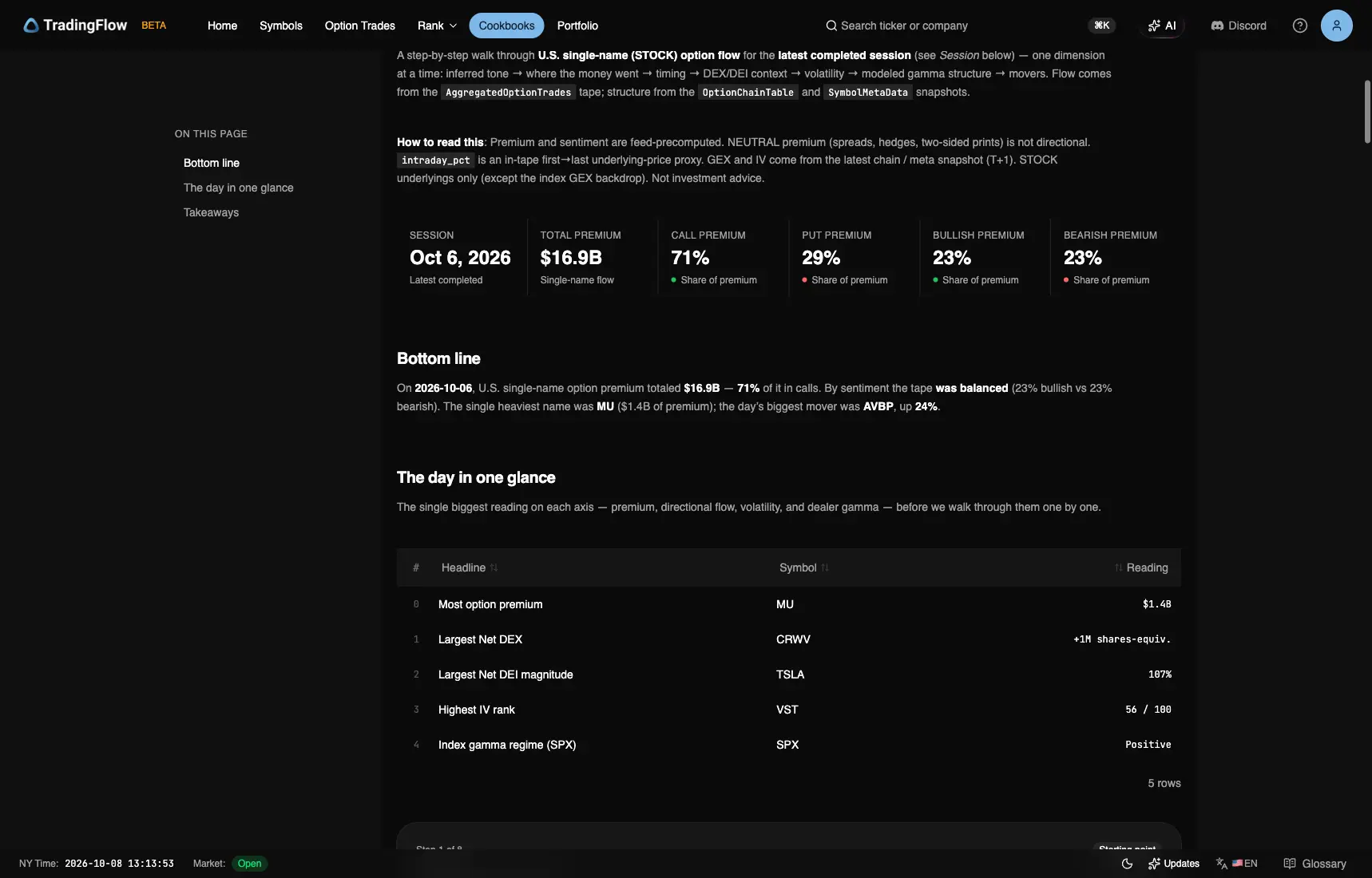Click the $16.9B total premium value
Image resolution: width=1372 pixels, height=878 pixels.
coord(571,258)
